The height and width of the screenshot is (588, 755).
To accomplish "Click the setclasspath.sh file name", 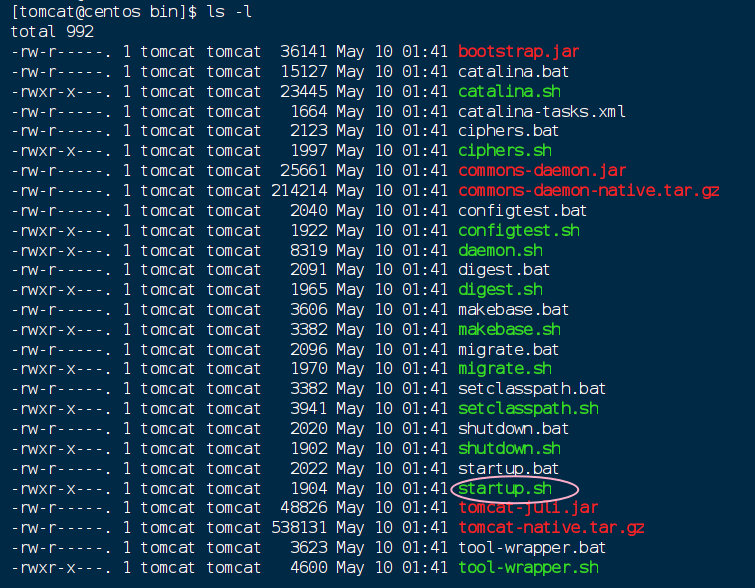I will pos(528,409).
